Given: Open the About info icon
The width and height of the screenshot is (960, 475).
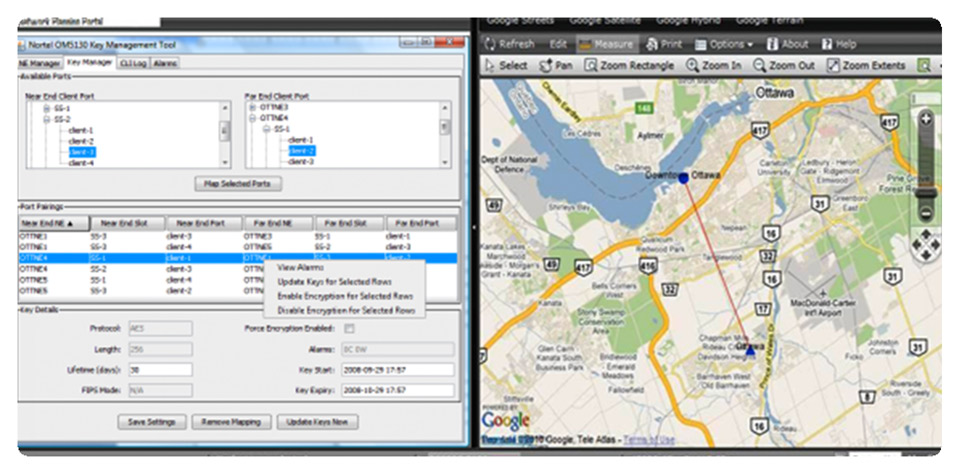Looking at the screenshot, I should tap(773, 44).
